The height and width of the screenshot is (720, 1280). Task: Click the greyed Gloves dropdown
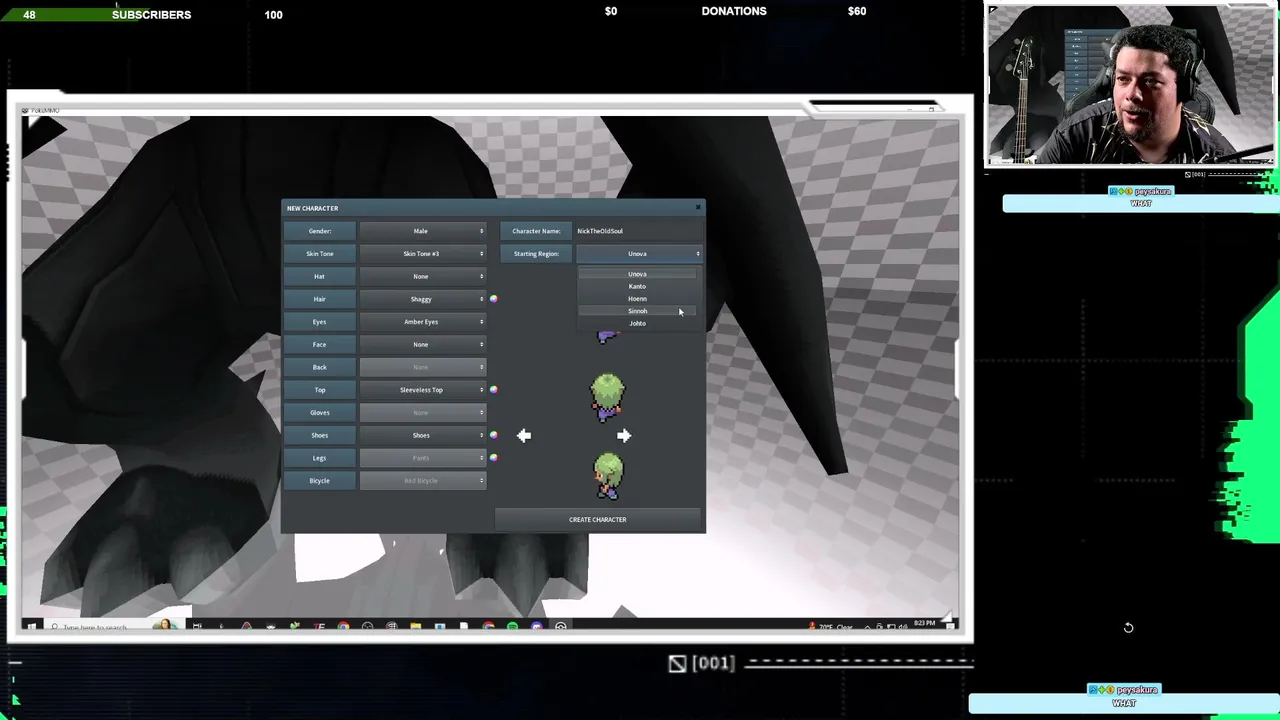(422, 412)
